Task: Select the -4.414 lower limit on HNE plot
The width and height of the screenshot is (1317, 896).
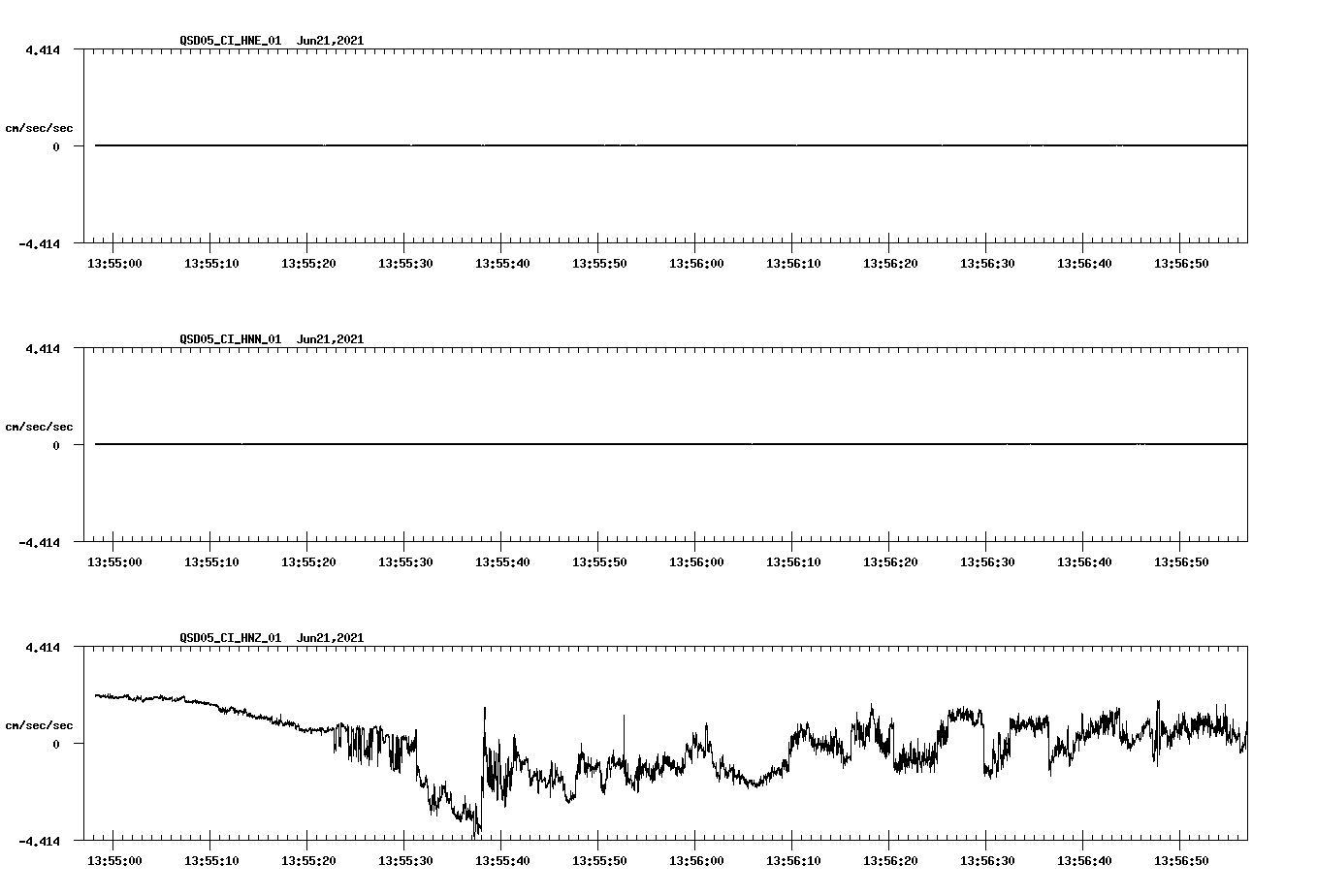Action: click(x=40, y=243)
